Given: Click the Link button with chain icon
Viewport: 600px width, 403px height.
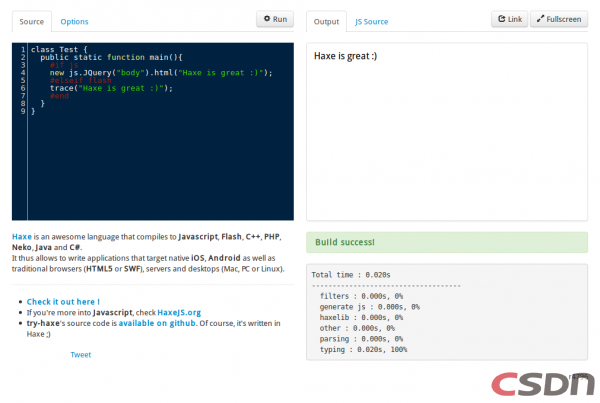Looking at the screenshot, I should (510, 19).
